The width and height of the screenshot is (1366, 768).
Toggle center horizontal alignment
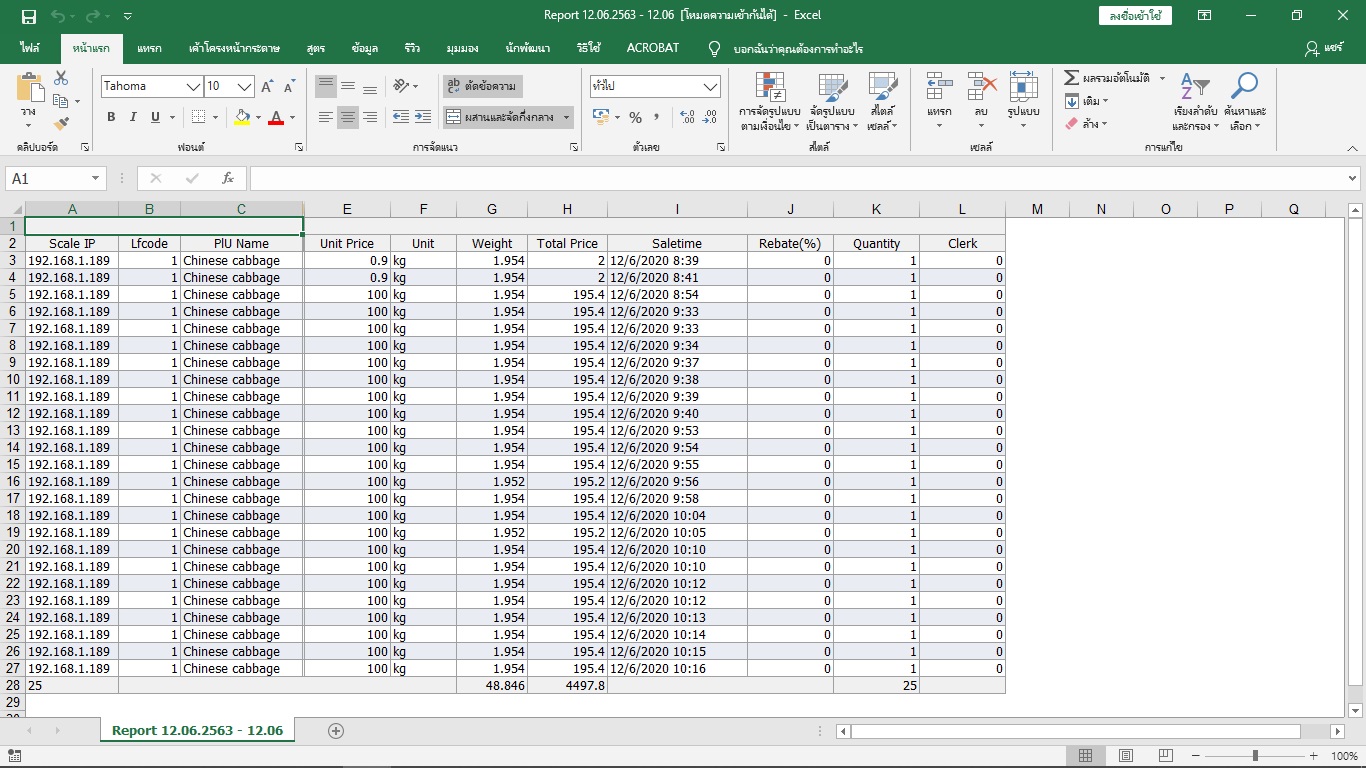point(348,117)
